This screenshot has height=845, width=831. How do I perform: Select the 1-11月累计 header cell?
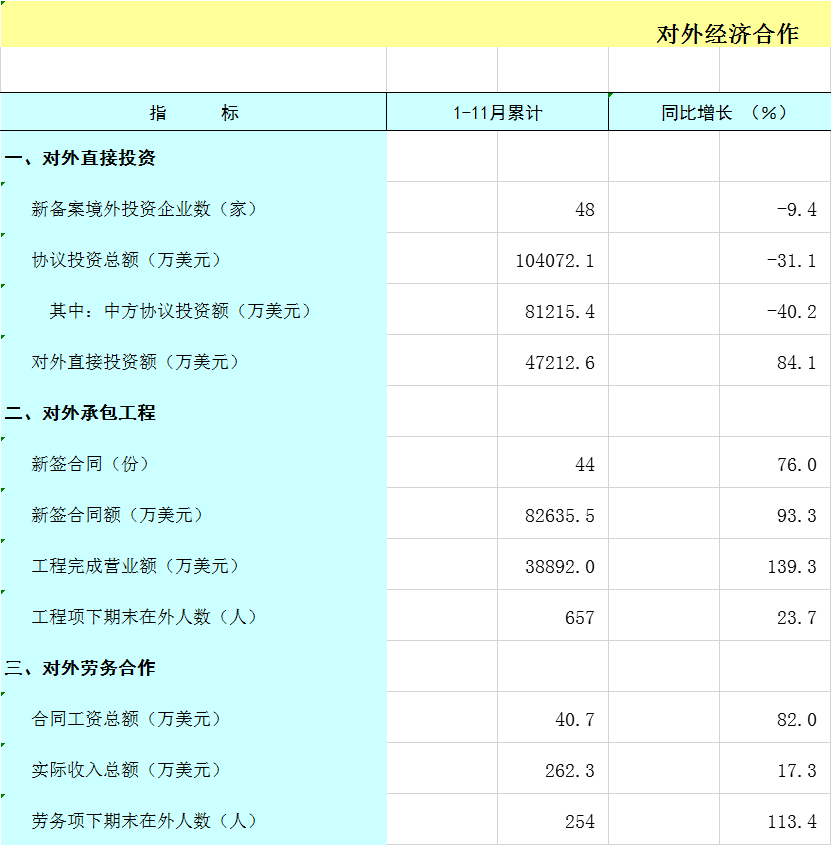click(497, 112)
